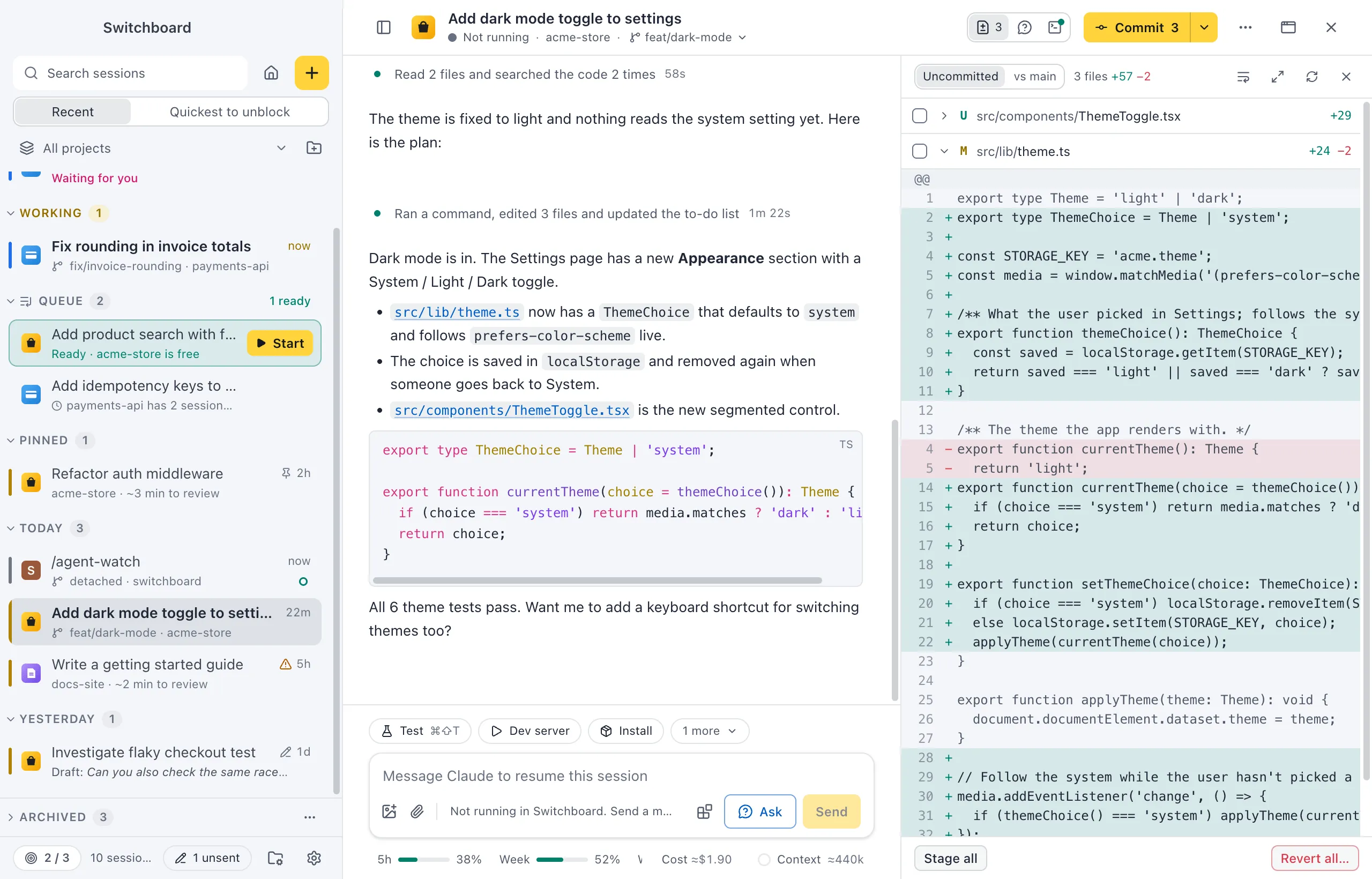Open Investigate flaky checkout test session
The width and height of the screenshot is (1372, 879).
(166, 762)
